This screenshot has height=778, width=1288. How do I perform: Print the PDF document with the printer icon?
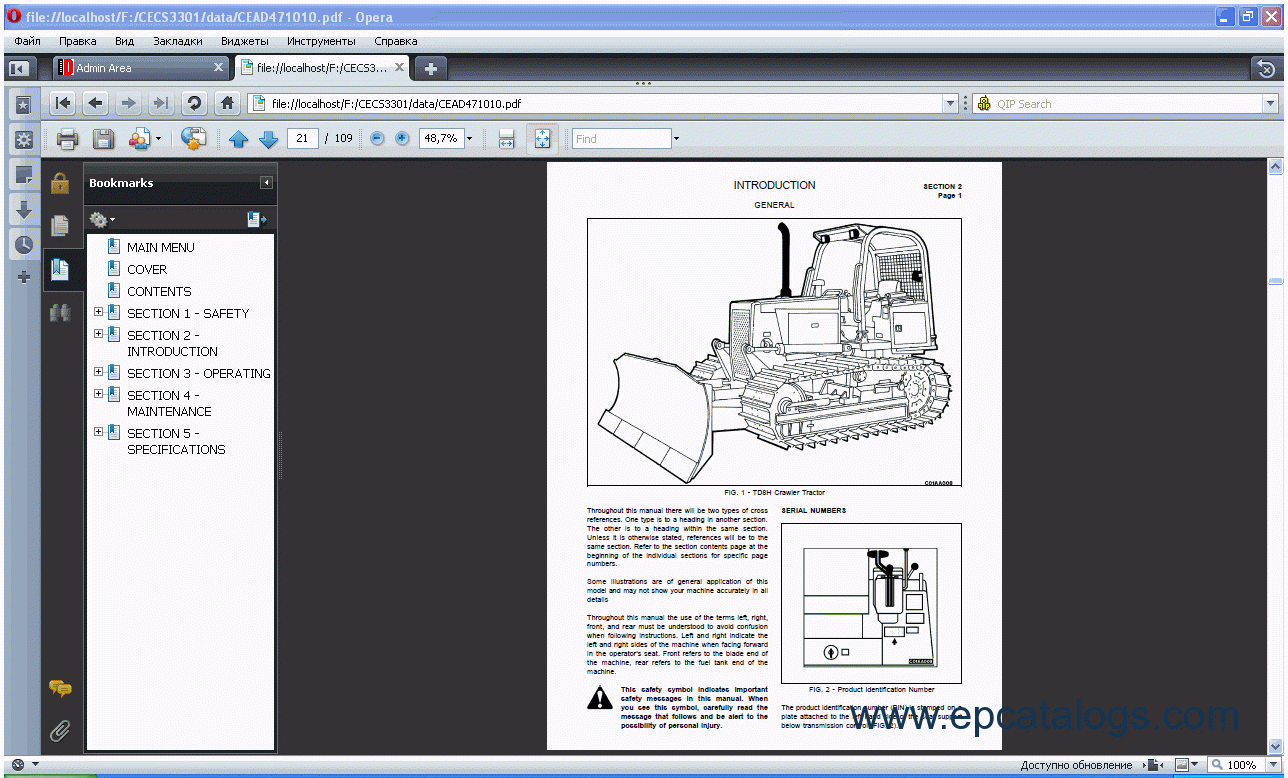(67, 139)
